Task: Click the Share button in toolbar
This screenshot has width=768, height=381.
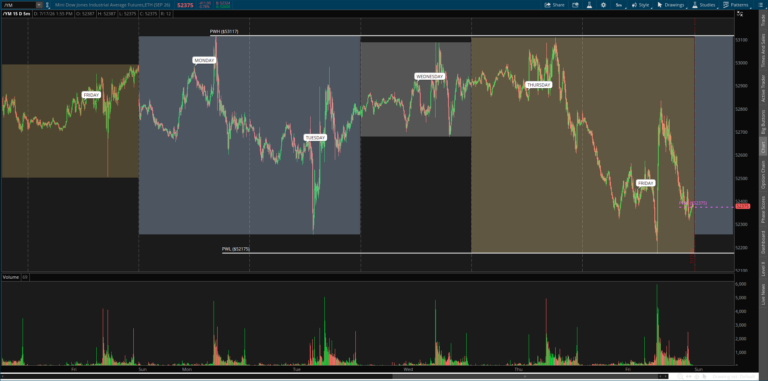Action: [554, 5]
